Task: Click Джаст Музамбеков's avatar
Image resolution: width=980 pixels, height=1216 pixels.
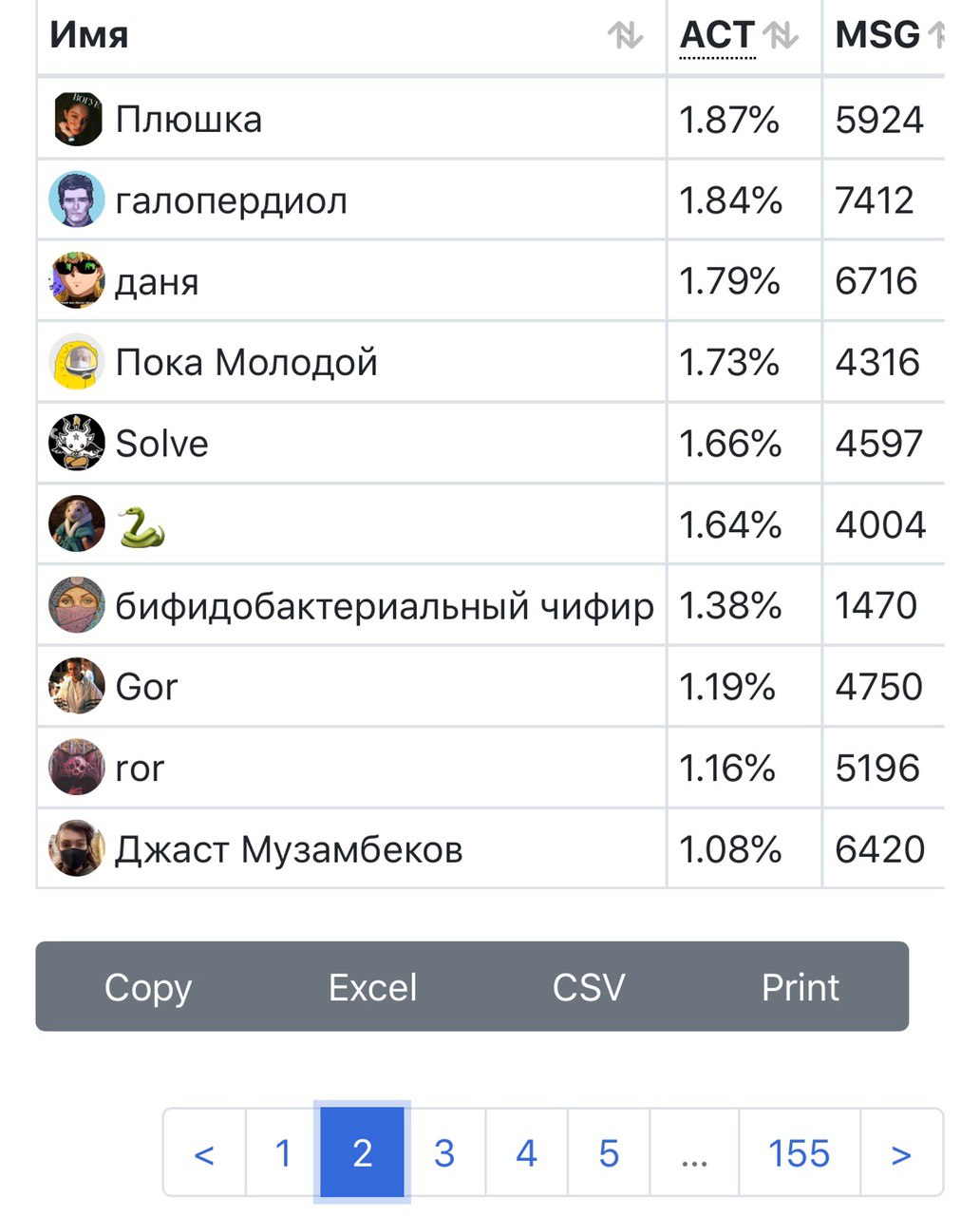Action: (77, 848)
